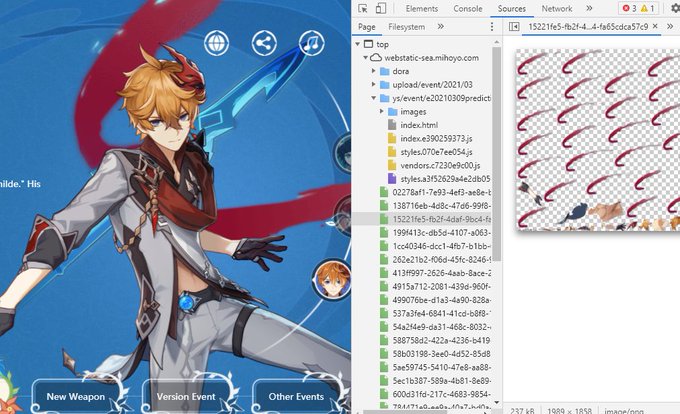The image size is (680, 414).
Task: Select the 1cc40346-dcc1 image file
Action: coord(441,246)
